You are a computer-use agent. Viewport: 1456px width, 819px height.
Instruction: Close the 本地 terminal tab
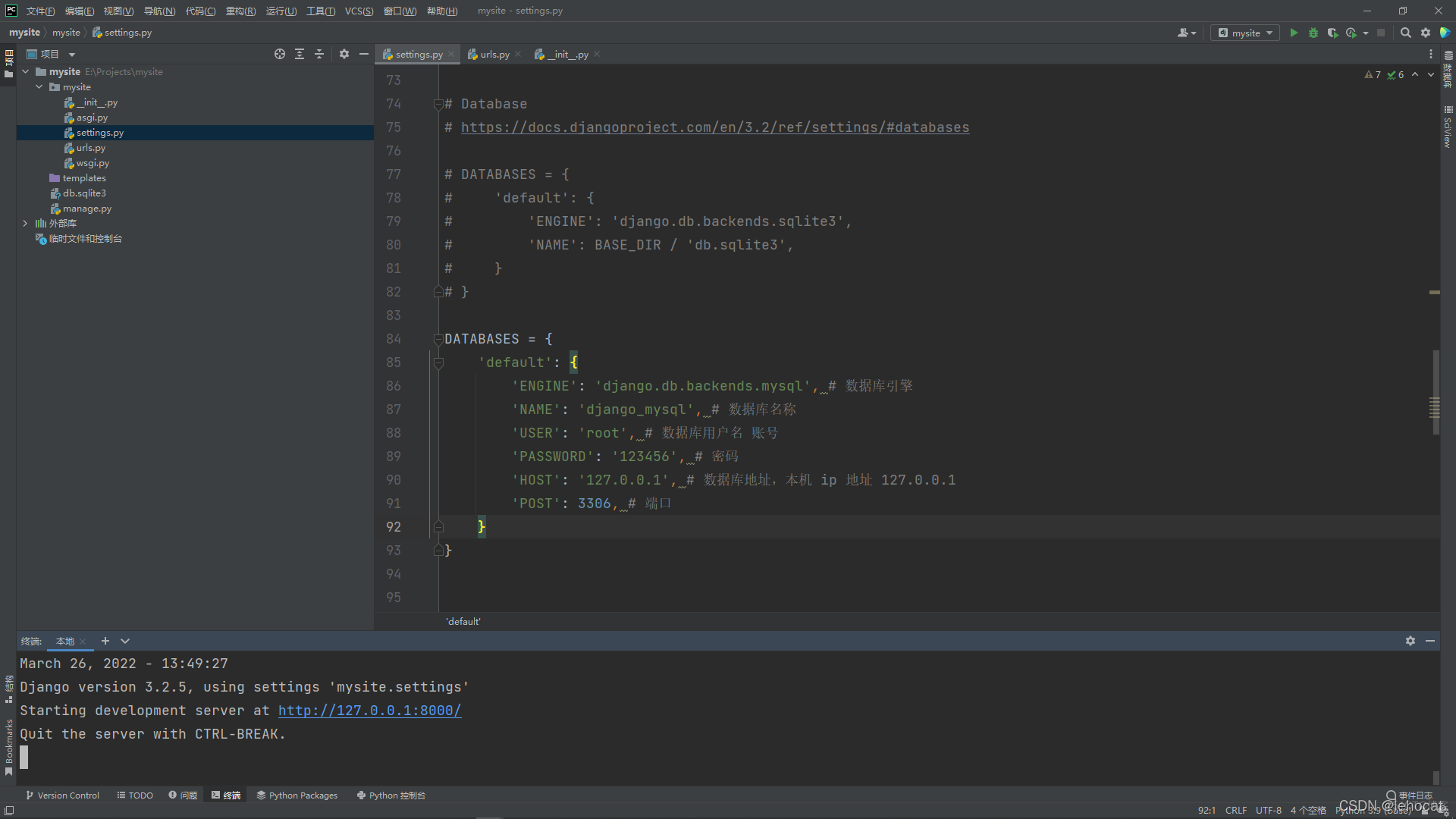pyautogui.click(x=83, y=641)
